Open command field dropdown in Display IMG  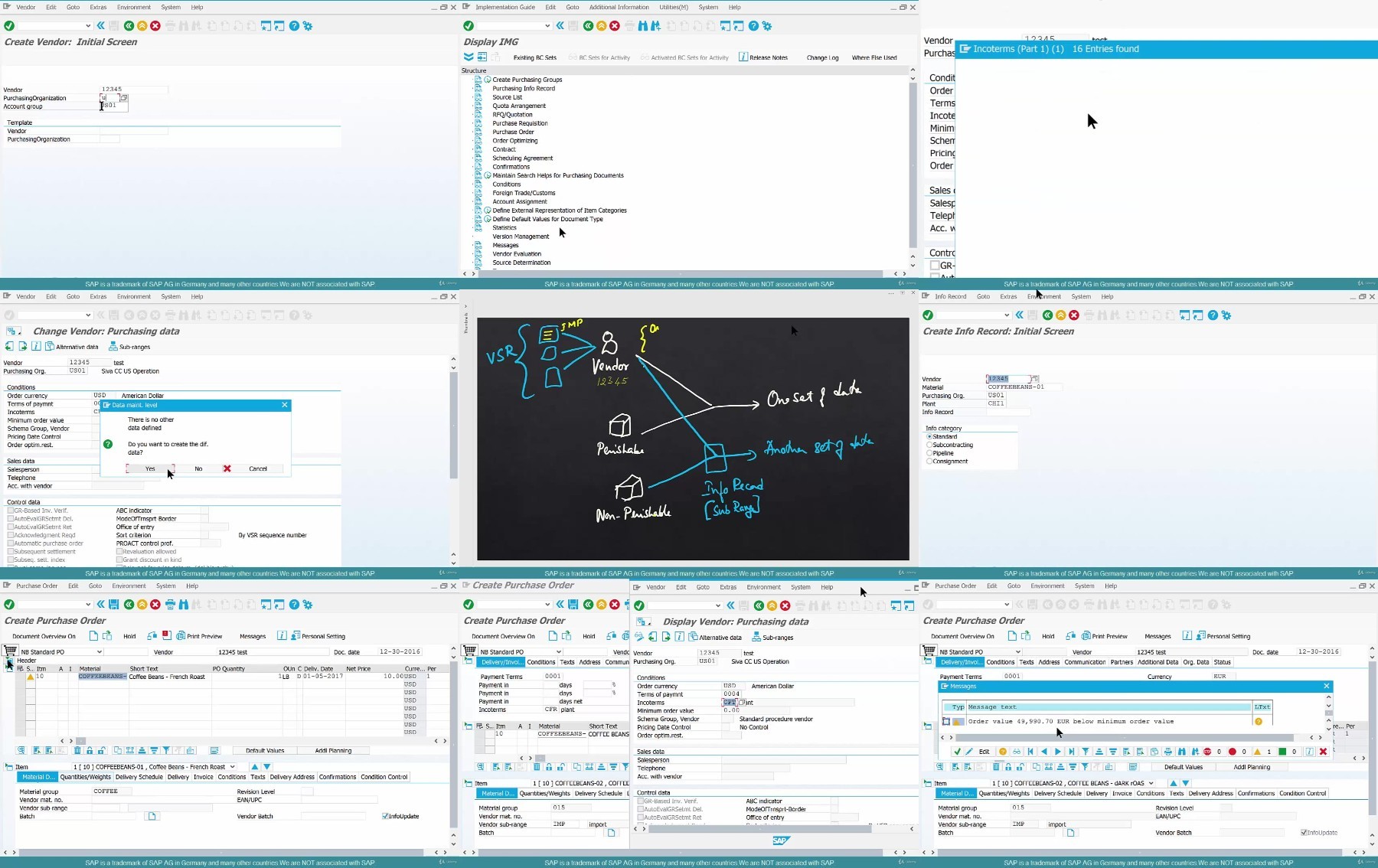[x=547, y=26]
